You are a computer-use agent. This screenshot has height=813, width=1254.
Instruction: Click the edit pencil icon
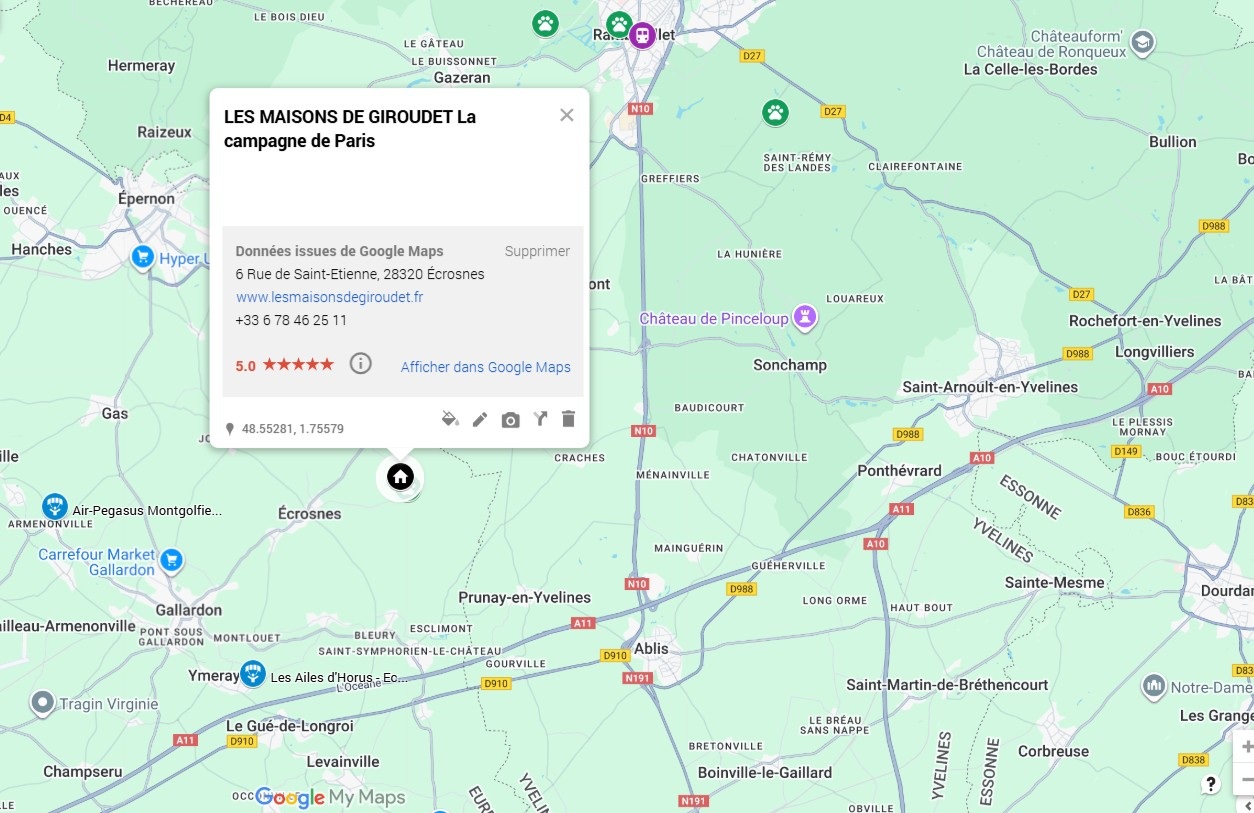[480, 419]
